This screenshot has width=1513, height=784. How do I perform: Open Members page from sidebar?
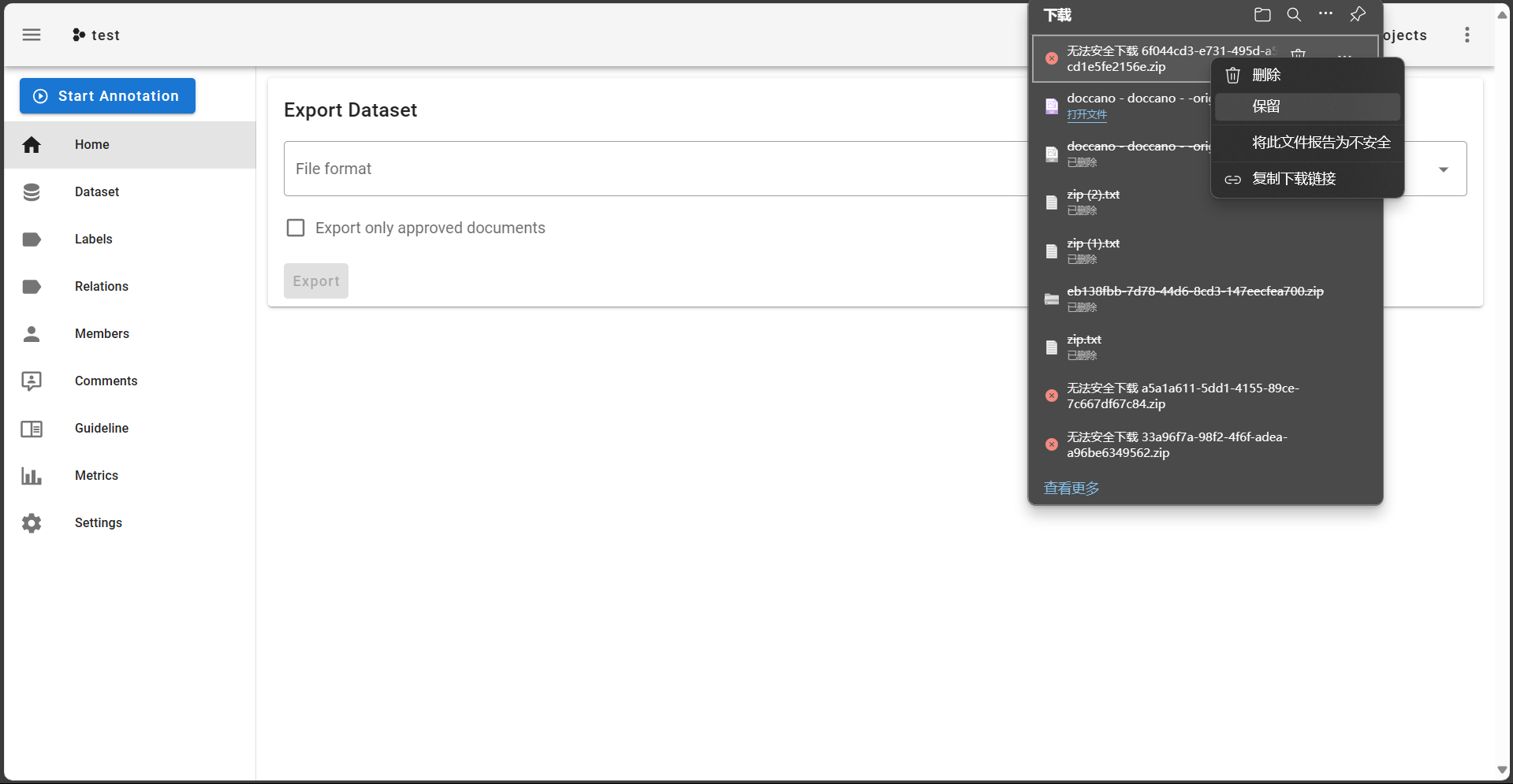(130, 334)
